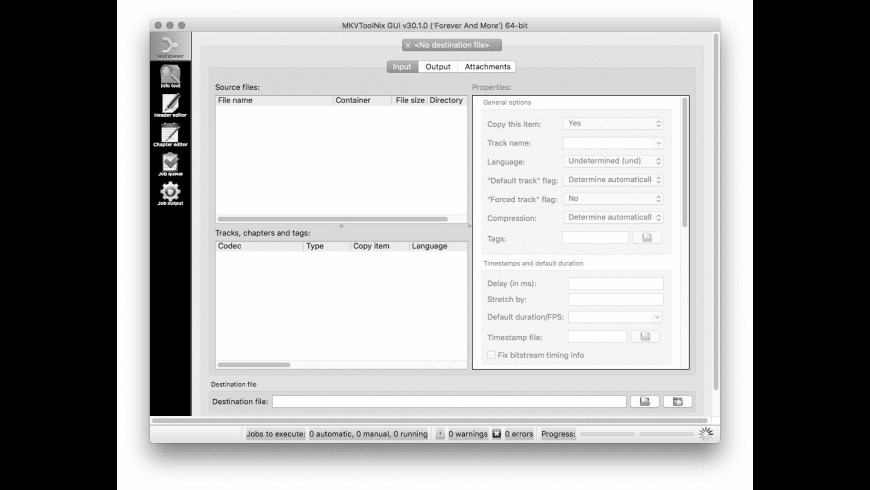
Task: Click the Language column header in tracks
Action: point(438,246)
